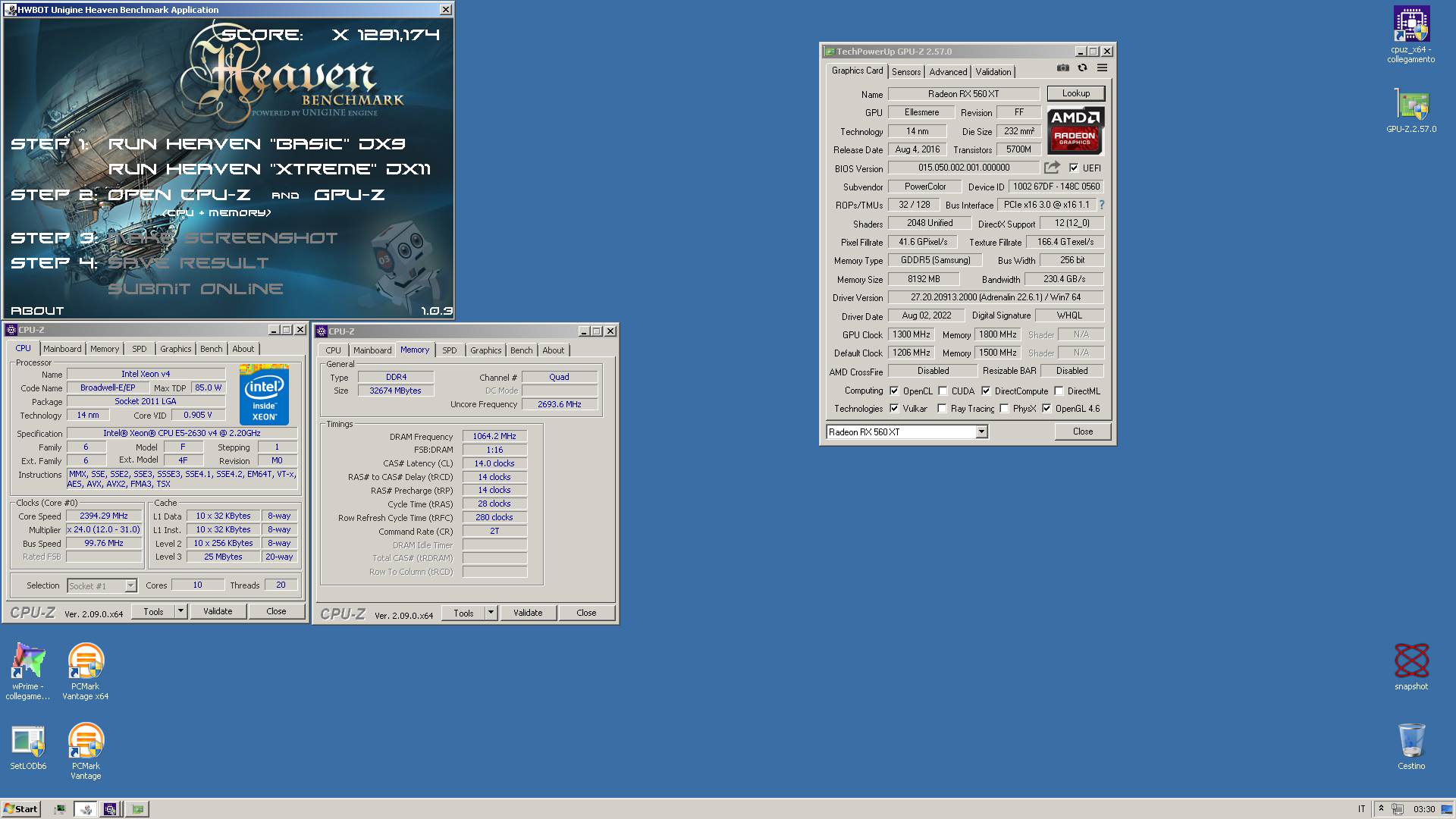The width and height of the screenshot is (1456, 819).
Task: Open the GPU-Z.2.57.0 desktop icon
Action: coord(1411,111)
